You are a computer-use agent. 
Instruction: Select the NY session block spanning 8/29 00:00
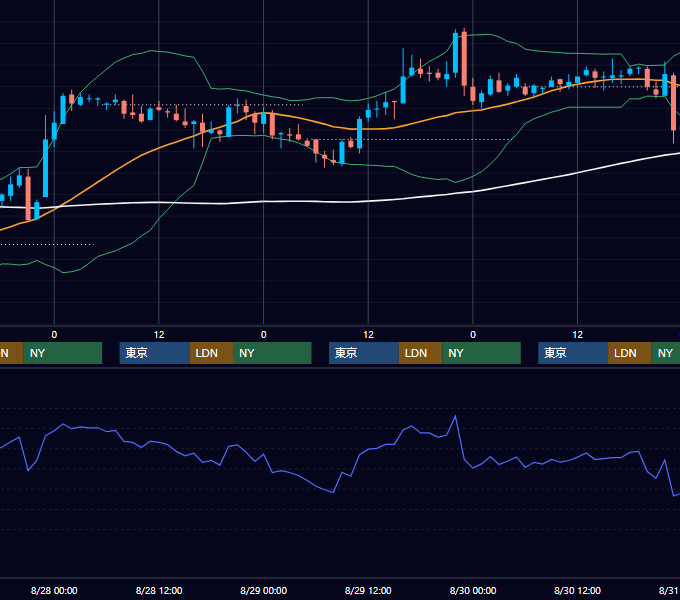coord(272,353)
